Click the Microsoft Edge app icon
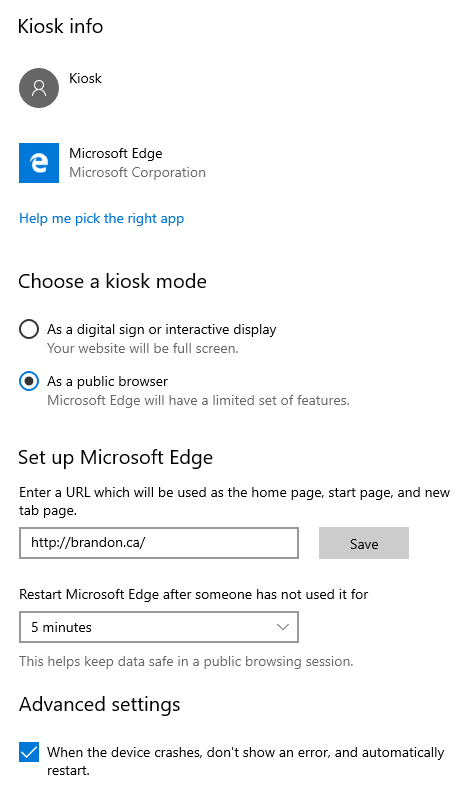 [x=39, y=163]
